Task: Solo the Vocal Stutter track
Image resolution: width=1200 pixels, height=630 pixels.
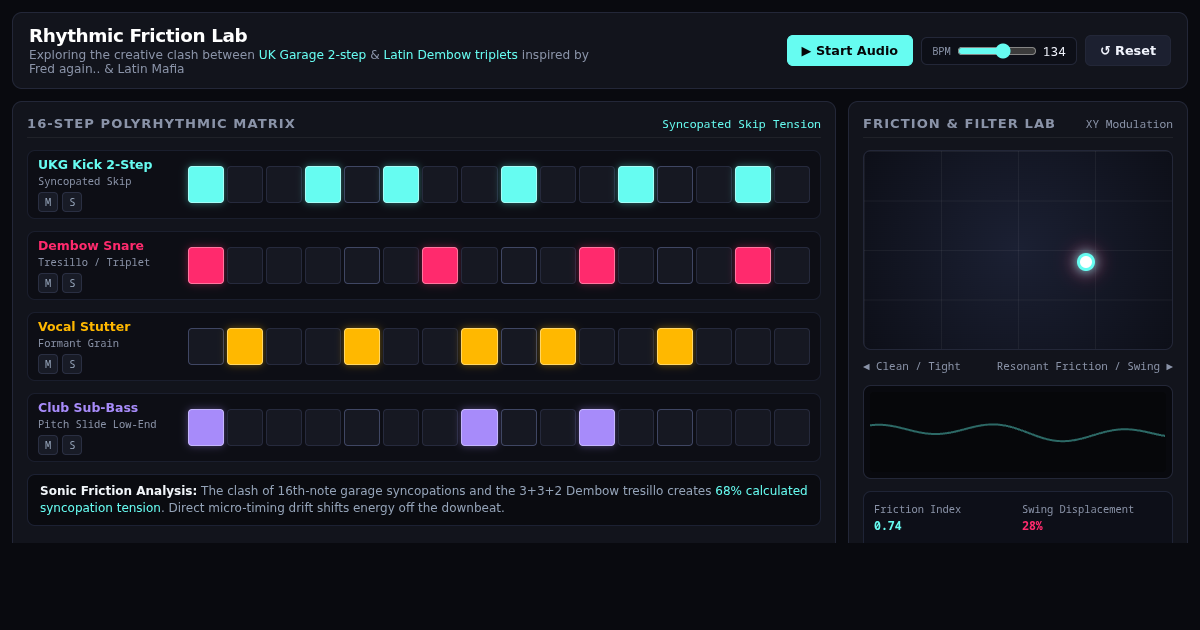Action: coord(72,364)
